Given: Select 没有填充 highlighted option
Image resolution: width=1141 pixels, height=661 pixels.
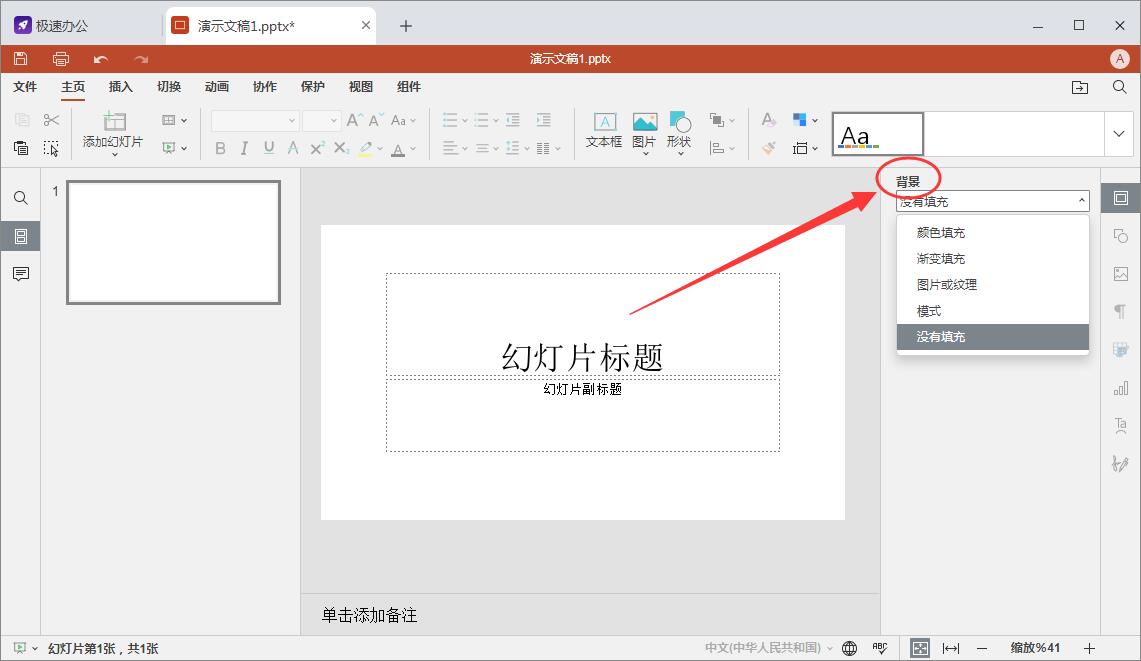Looking at the screenshot, I should point(993,337).
